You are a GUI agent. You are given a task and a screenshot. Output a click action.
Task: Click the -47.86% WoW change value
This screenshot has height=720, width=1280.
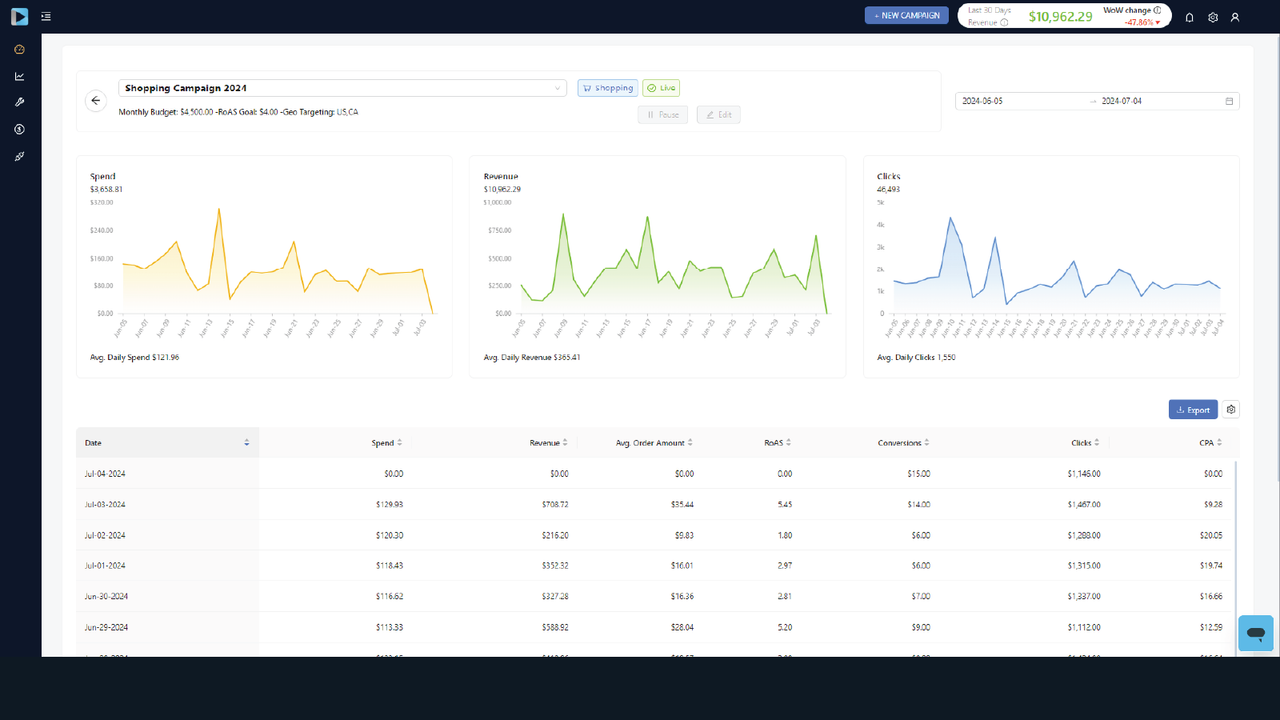[1142, 22]
